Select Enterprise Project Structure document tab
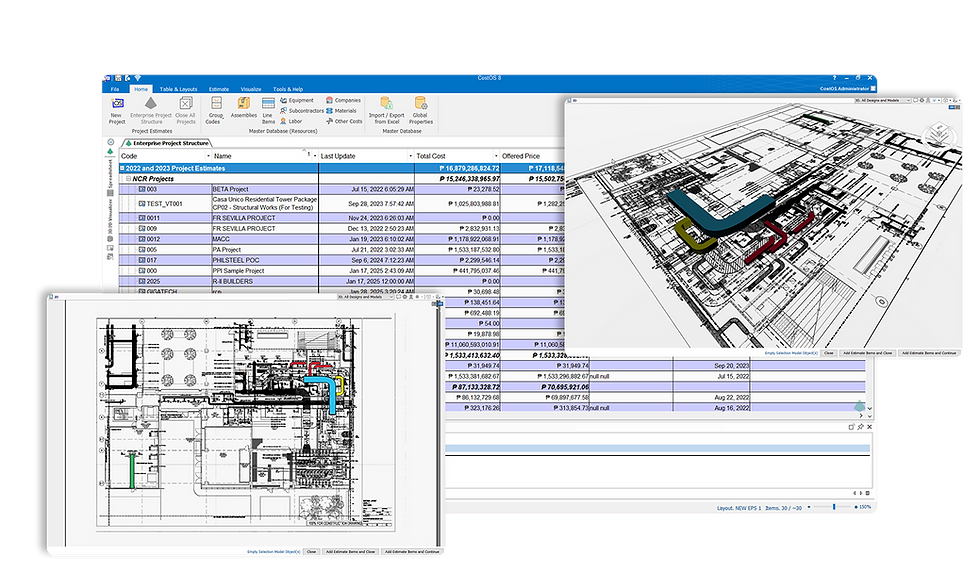980x586 pixels. 167,143
